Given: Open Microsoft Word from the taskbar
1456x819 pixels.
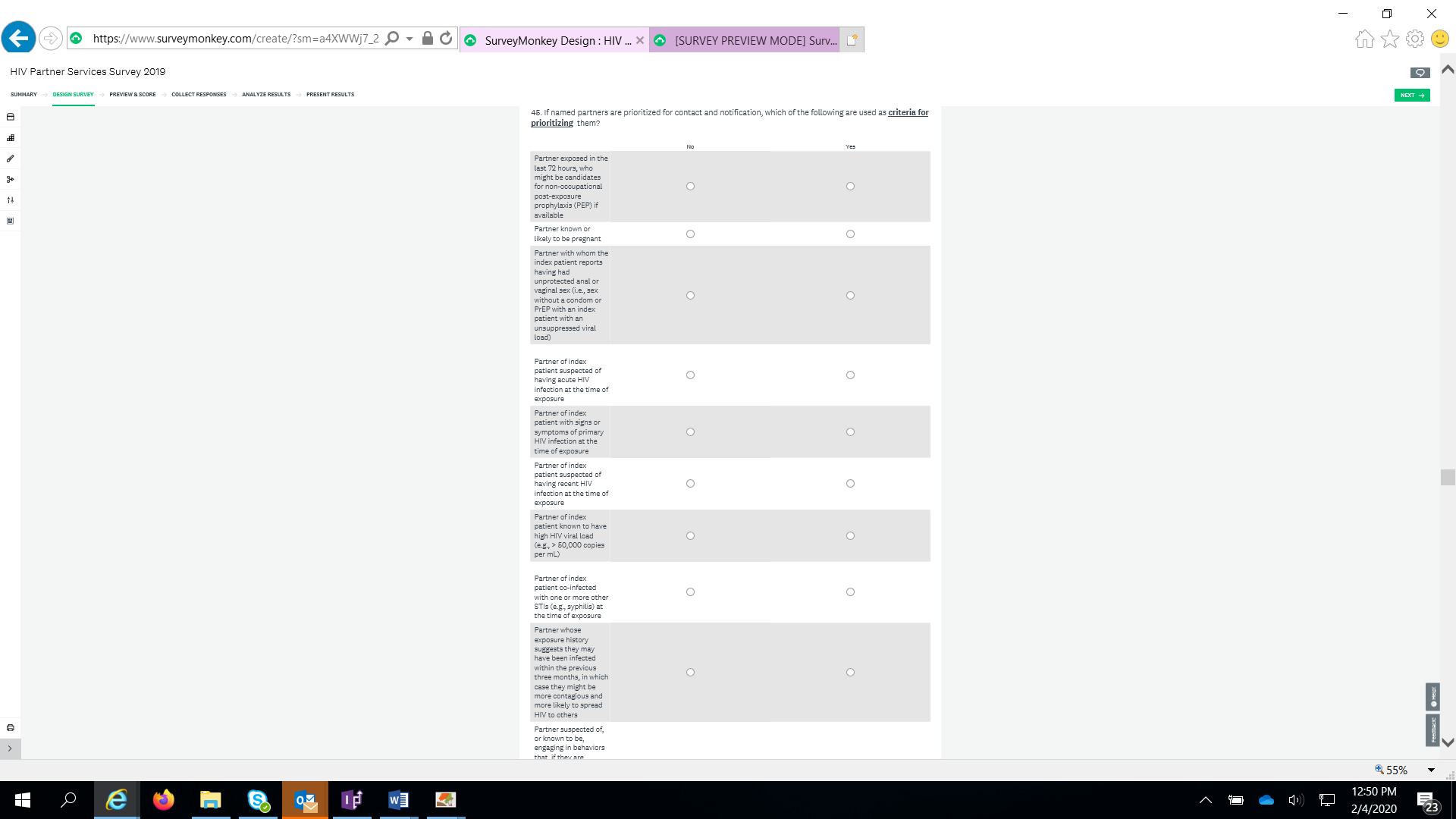Looking at the screenshot, I should pyautogui.click(x=398, y=800).
